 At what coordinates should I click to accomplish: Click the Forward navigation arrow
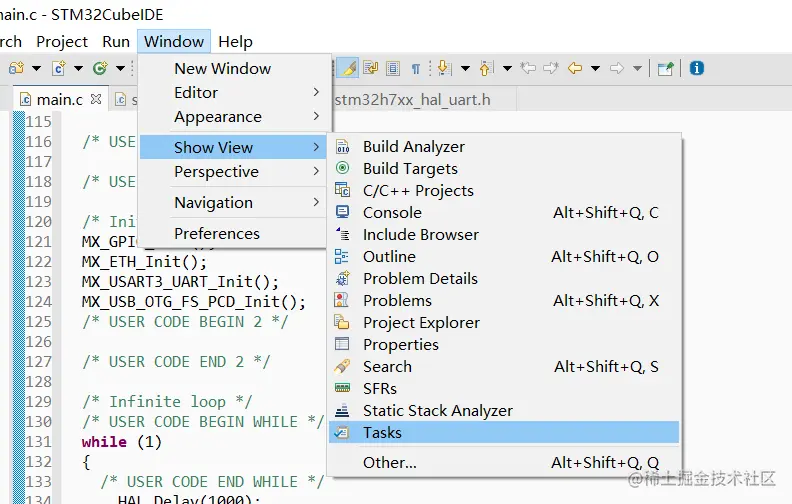(x=617, y=68)
